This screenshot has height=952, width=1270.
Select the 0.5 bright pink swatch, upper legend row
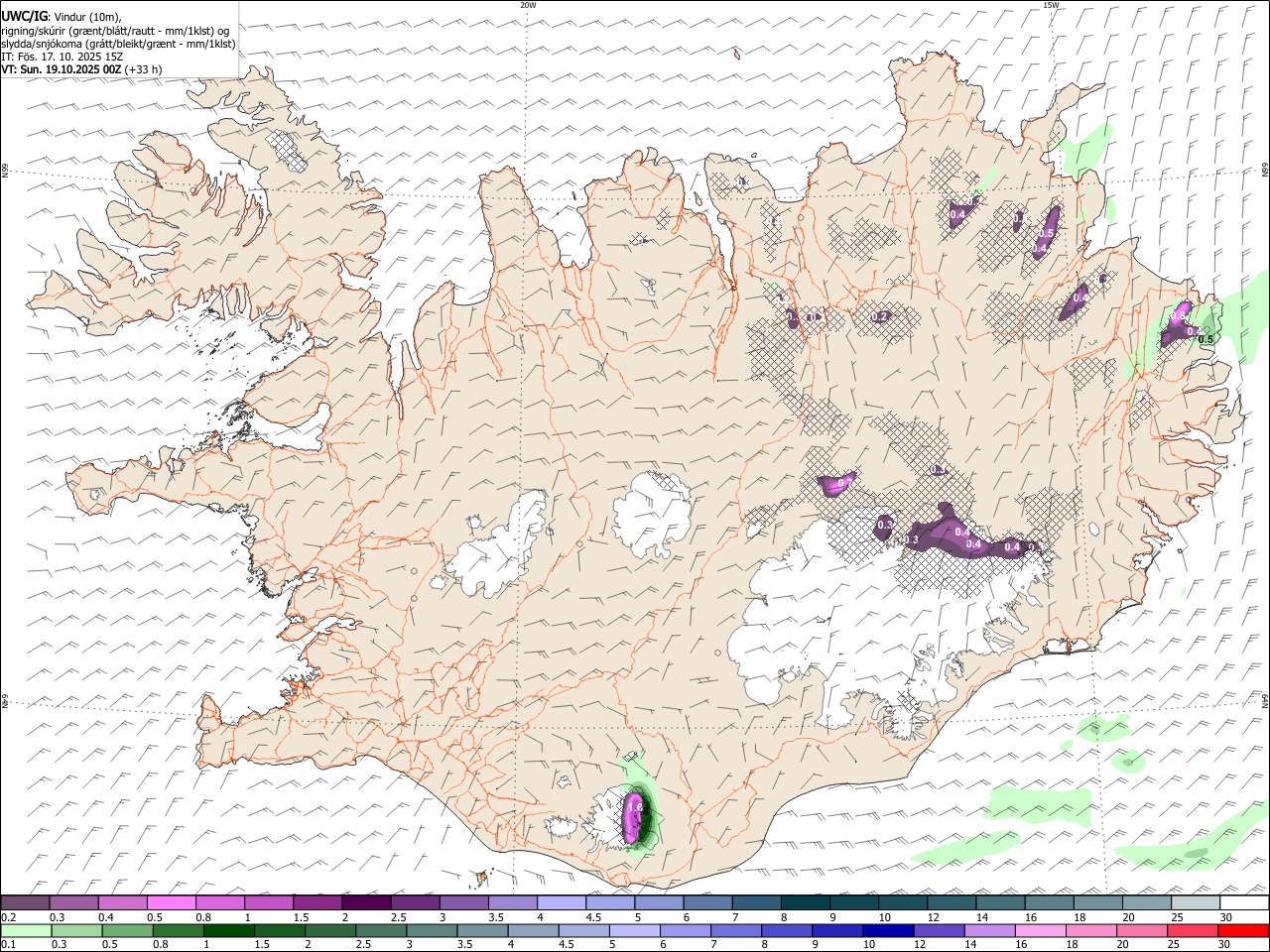(171, 902)
